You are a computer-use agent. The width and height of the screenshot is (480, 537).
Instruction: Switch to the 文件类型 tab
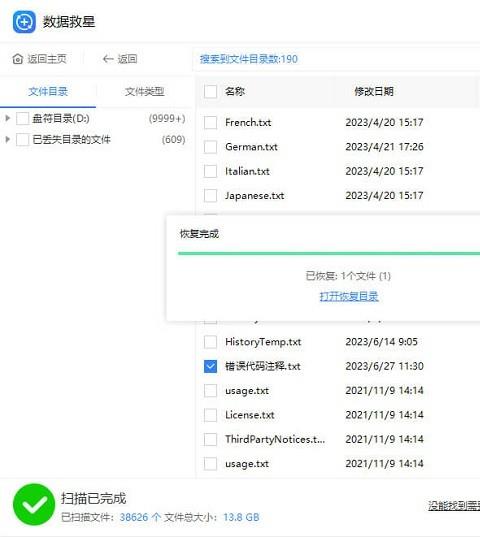tap(144, 91)
